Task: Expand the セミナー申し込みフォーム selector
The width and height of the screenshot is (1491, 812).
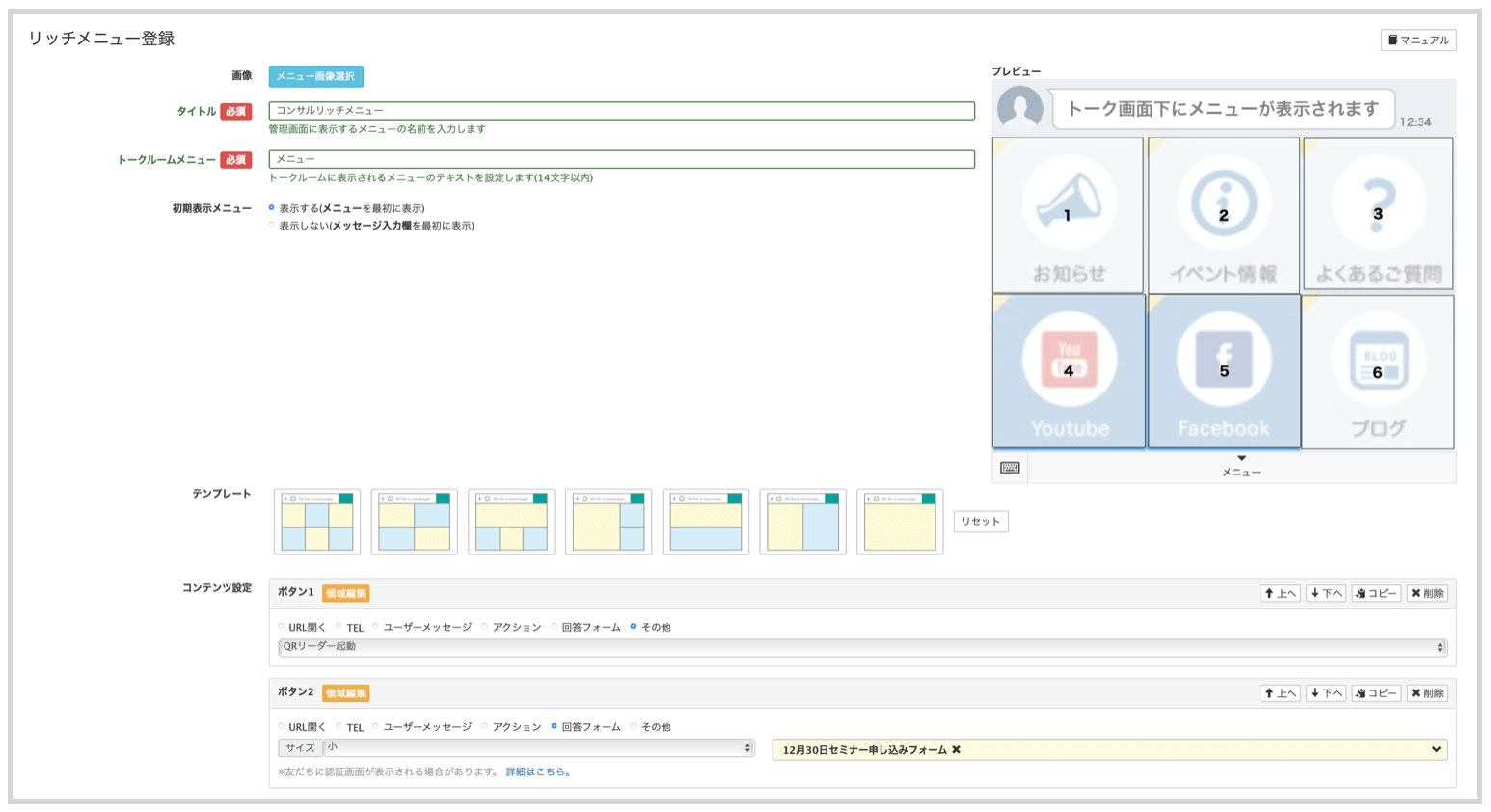Action: [1435, 749]
